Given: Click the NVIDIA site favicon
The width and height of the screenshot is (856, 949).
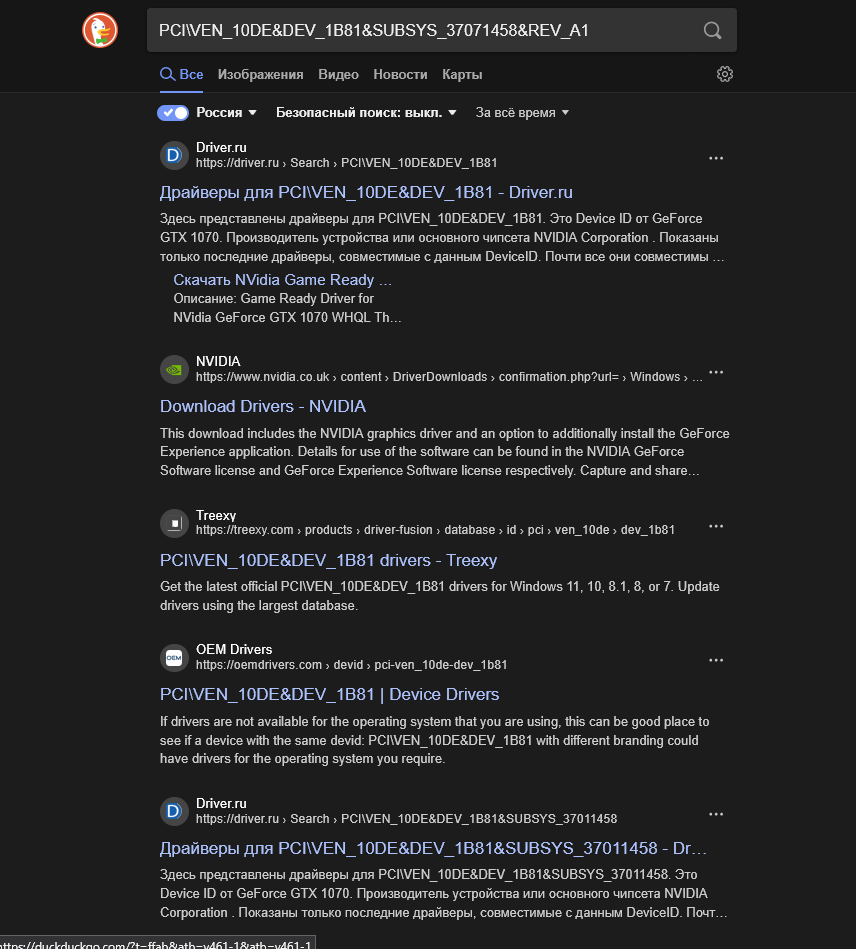Looking at the screenshot, I should [174, 369].
